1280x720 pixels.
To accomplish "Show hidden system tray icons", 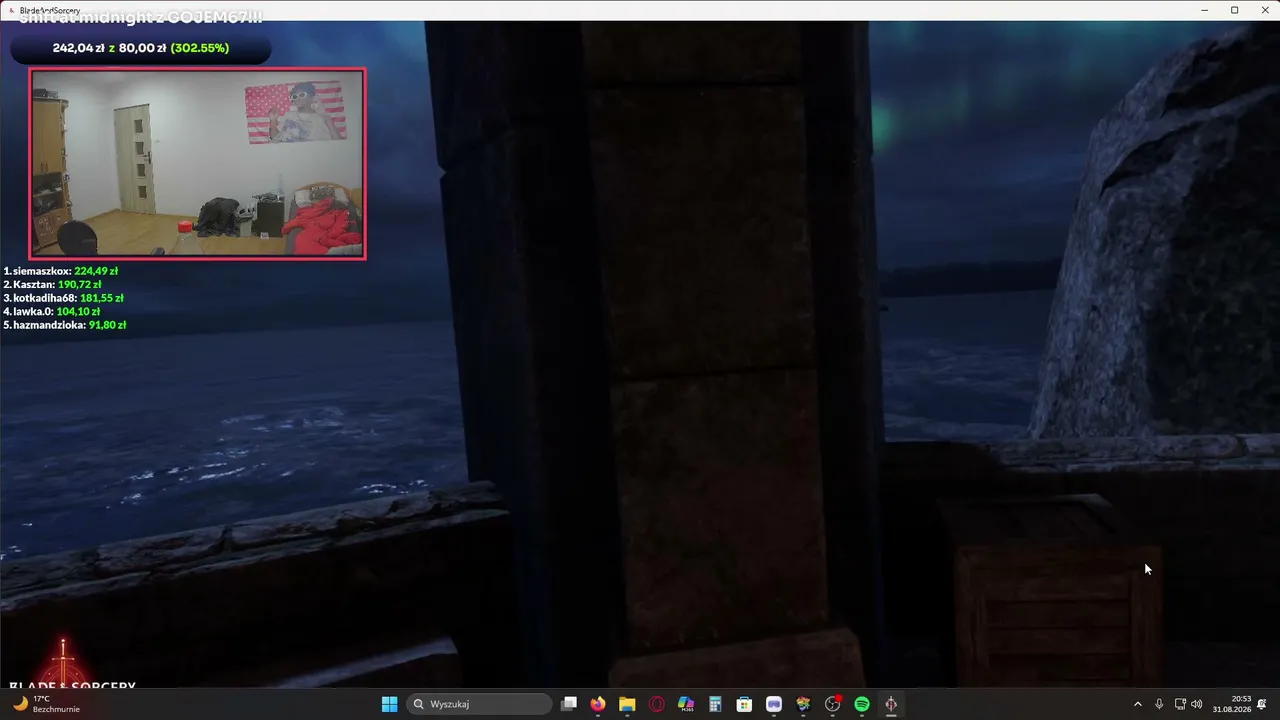I will click(x=1137, y=704).
